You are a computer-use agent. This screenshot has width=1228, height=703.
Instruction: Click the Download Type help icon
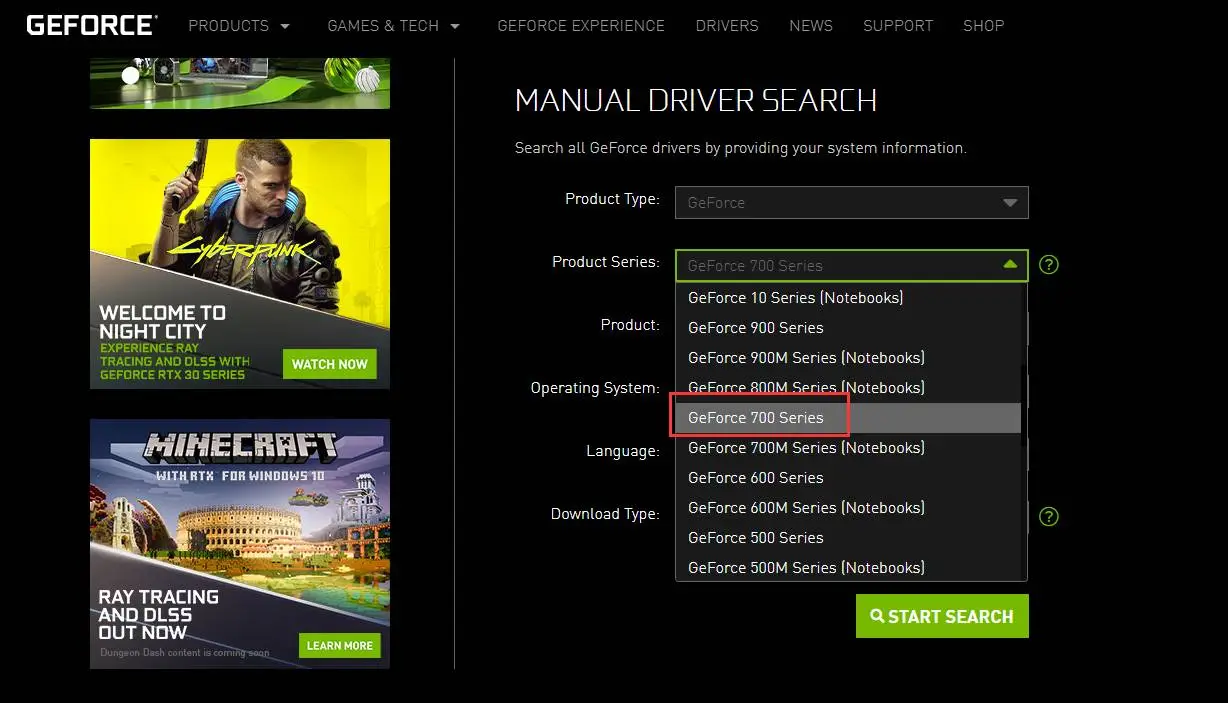pyautogui.click(x=1049, y=516)
